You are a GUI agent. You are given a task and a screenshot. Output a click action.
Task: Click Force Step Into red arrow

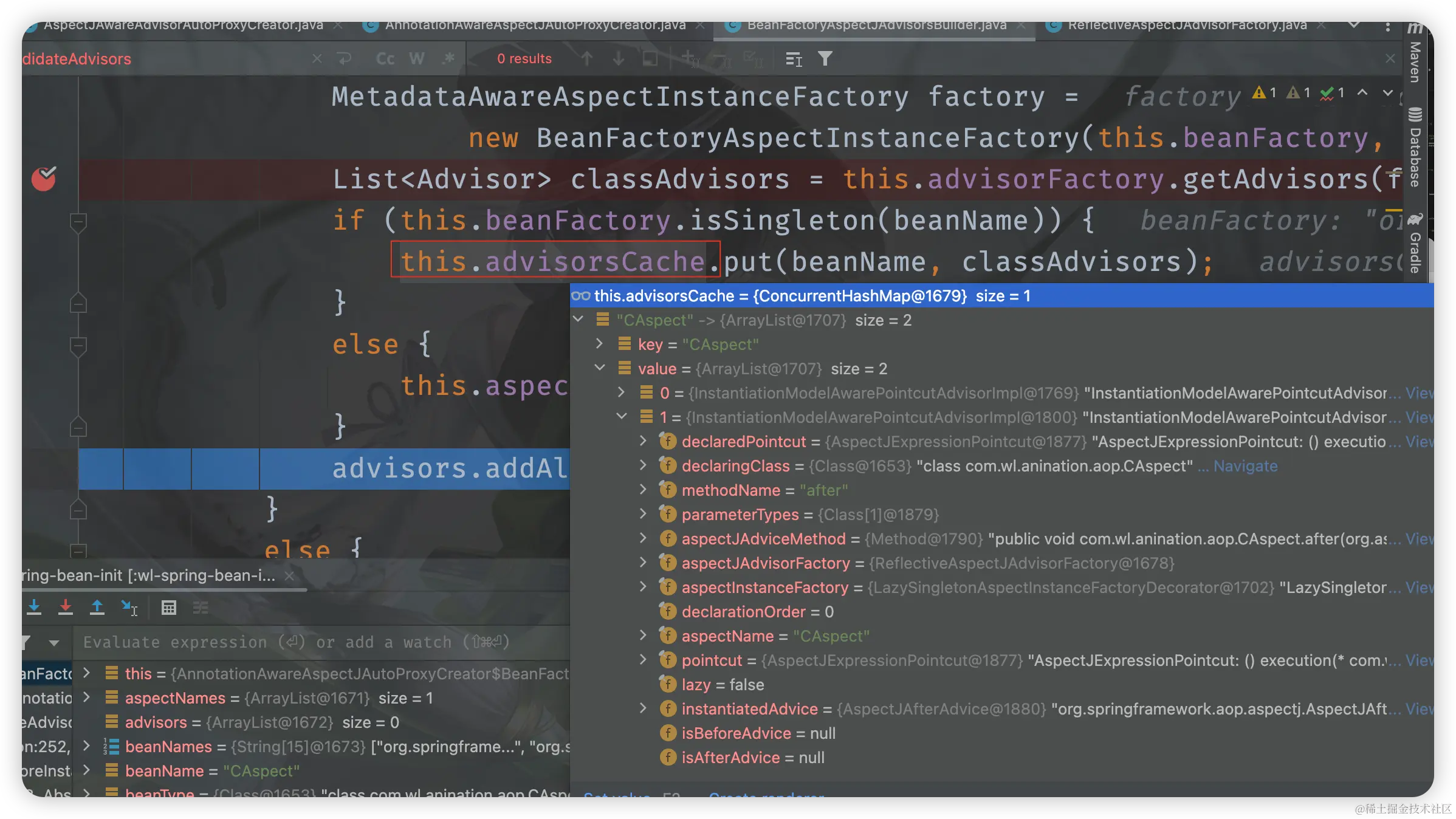66,607
